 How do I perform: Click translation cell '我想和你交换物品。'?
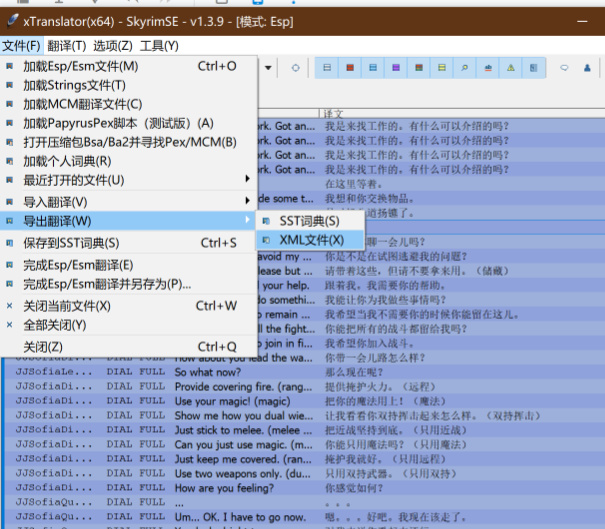pos(370,199)
